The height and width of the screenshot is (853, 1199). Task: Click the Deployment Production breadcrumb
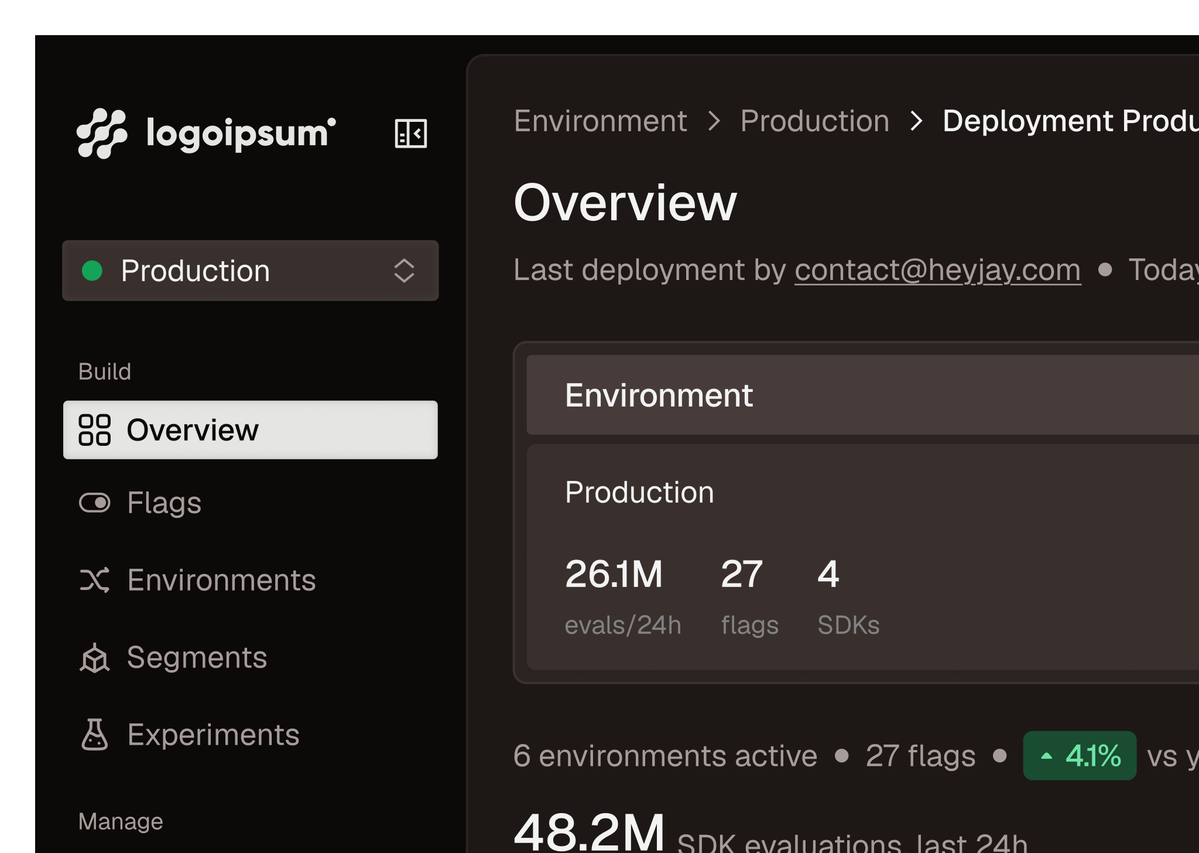1071,121
